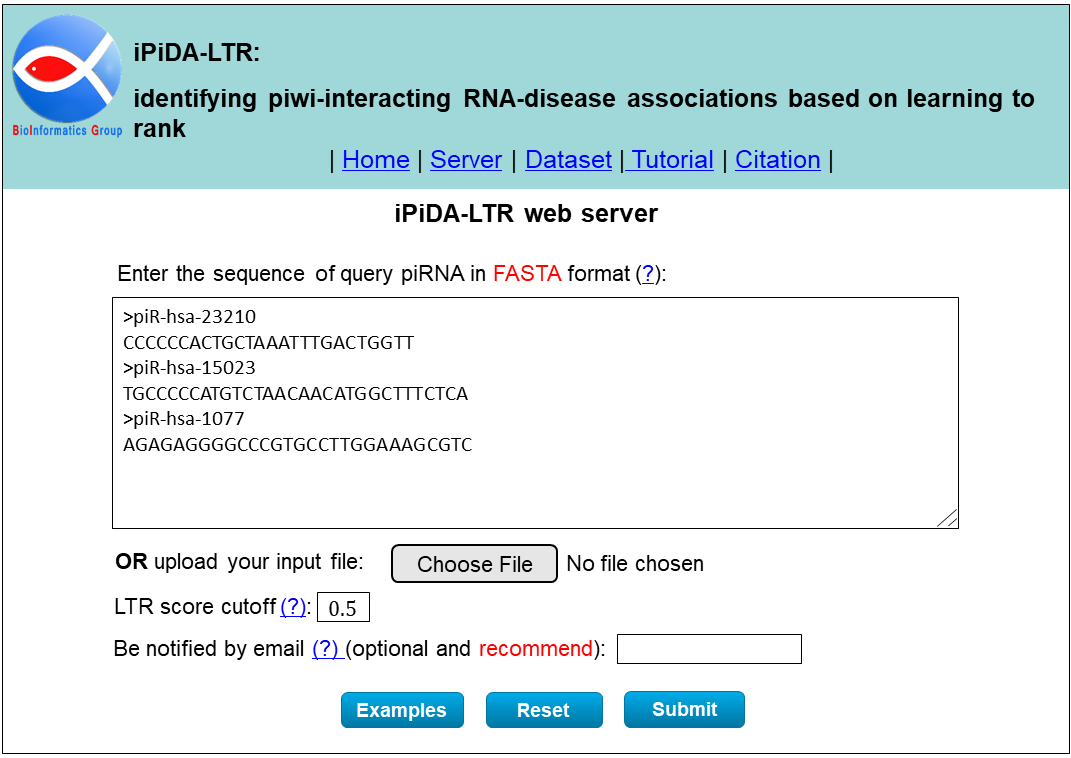Open the Citation link

pyautogui.click(x=777, y=160)
